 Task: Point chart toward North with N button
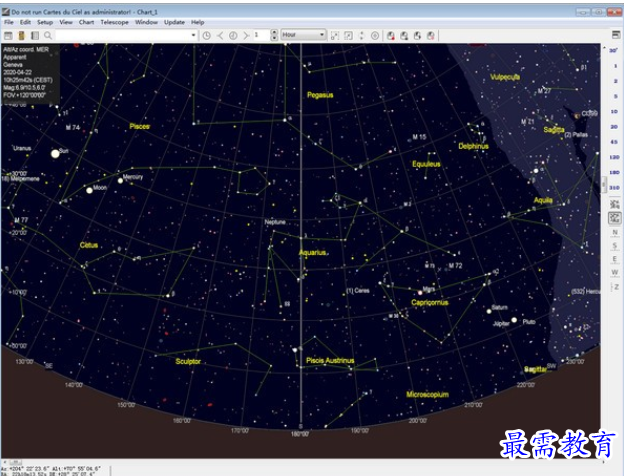point(615,232)
